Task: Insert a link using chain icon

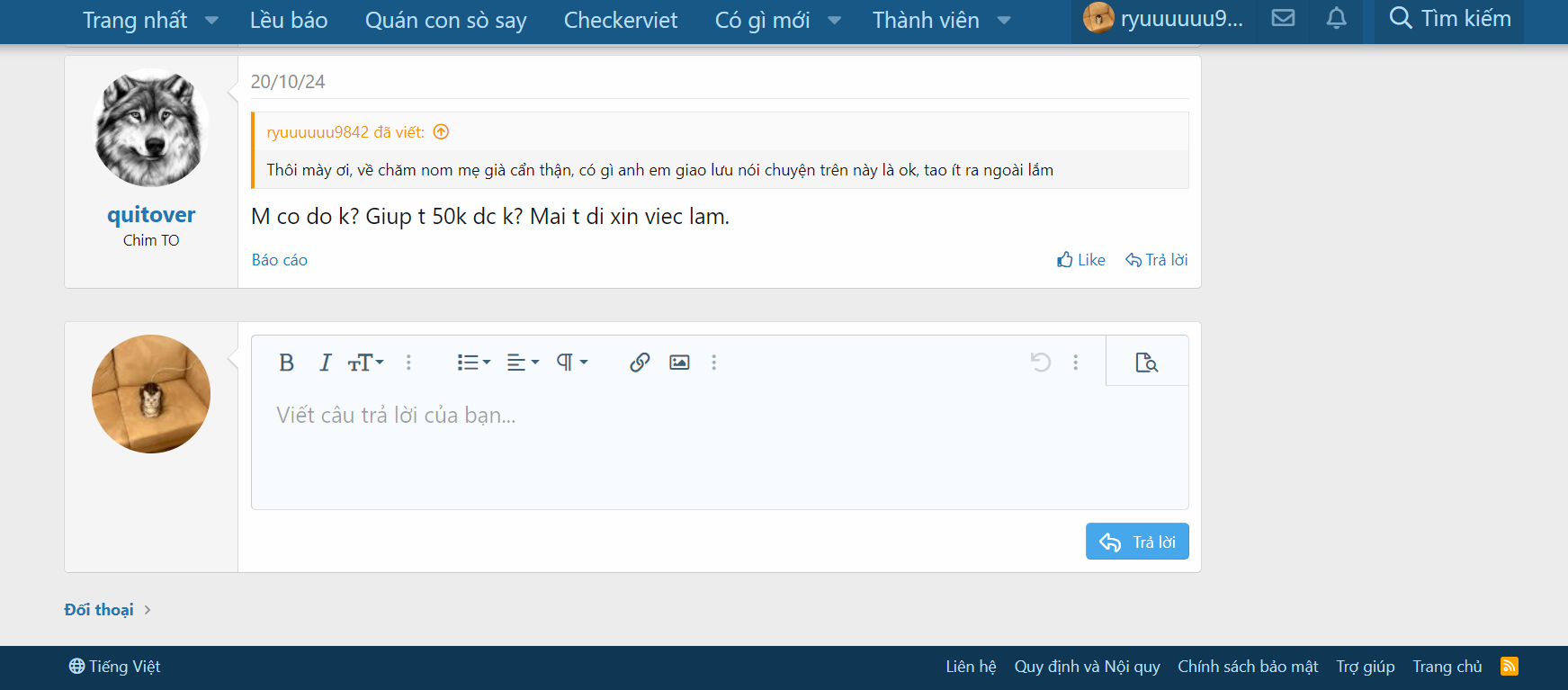Action: [640, 363]
